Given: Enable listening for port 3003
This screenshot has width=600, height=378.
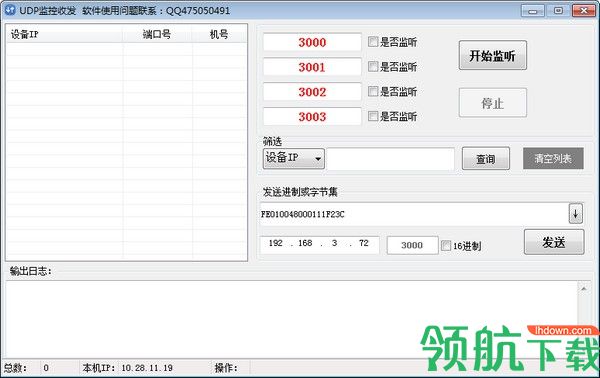Looking at the screenshot, I should [x=373, y=116].
